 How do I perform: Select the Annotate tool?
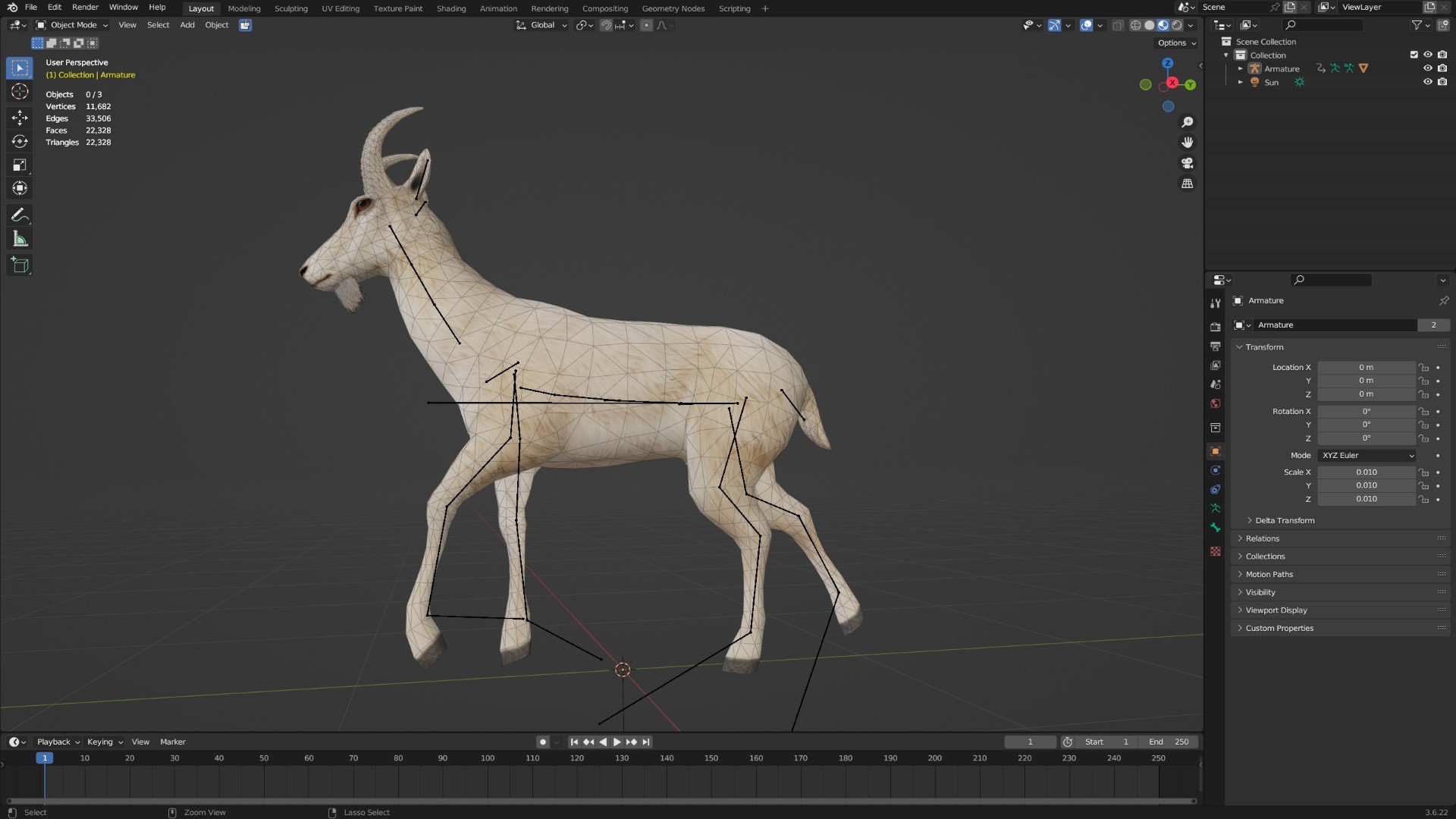(20, 215)
